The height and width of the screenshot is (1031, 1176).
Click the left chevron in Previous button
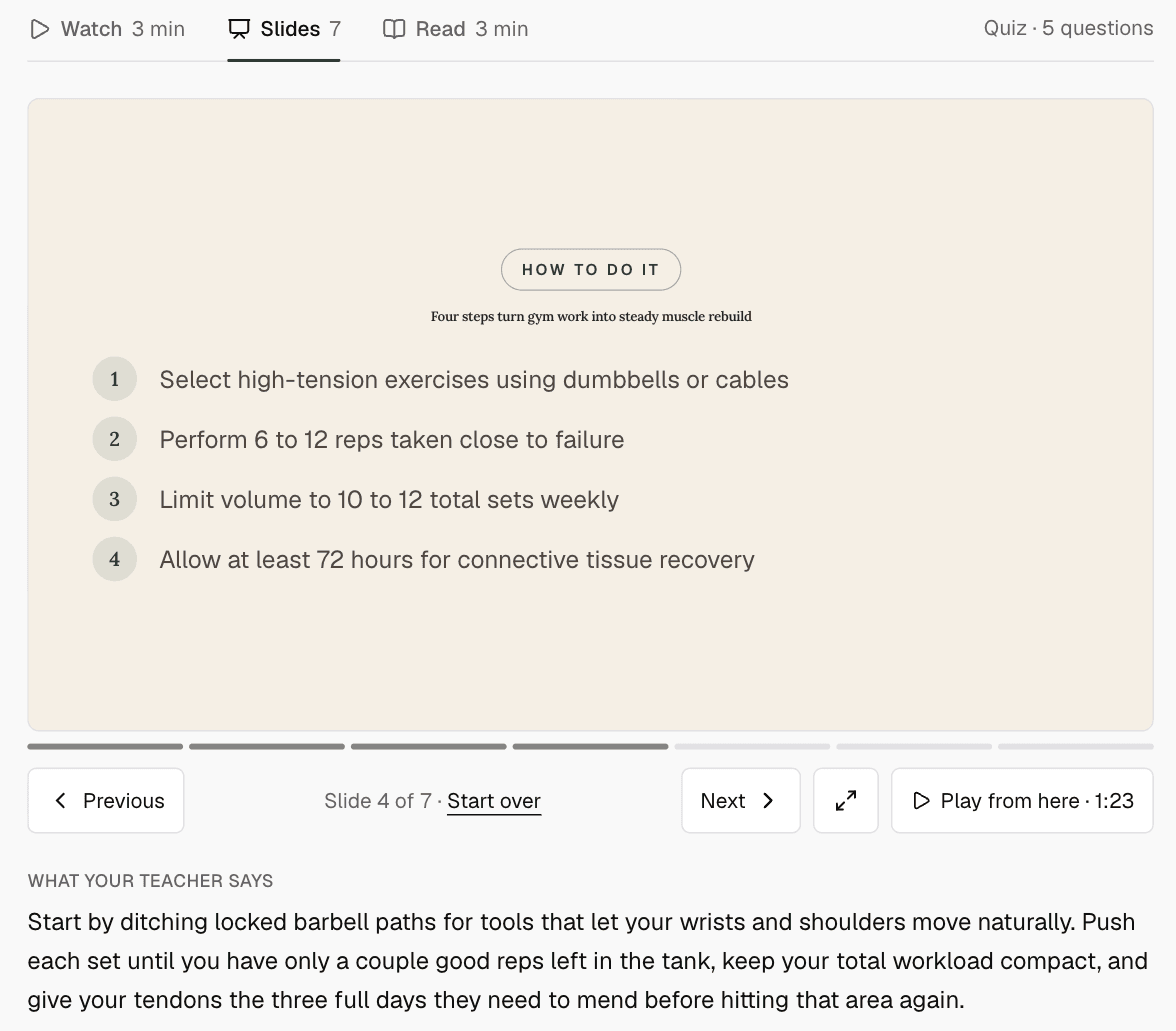pos(61,801)
